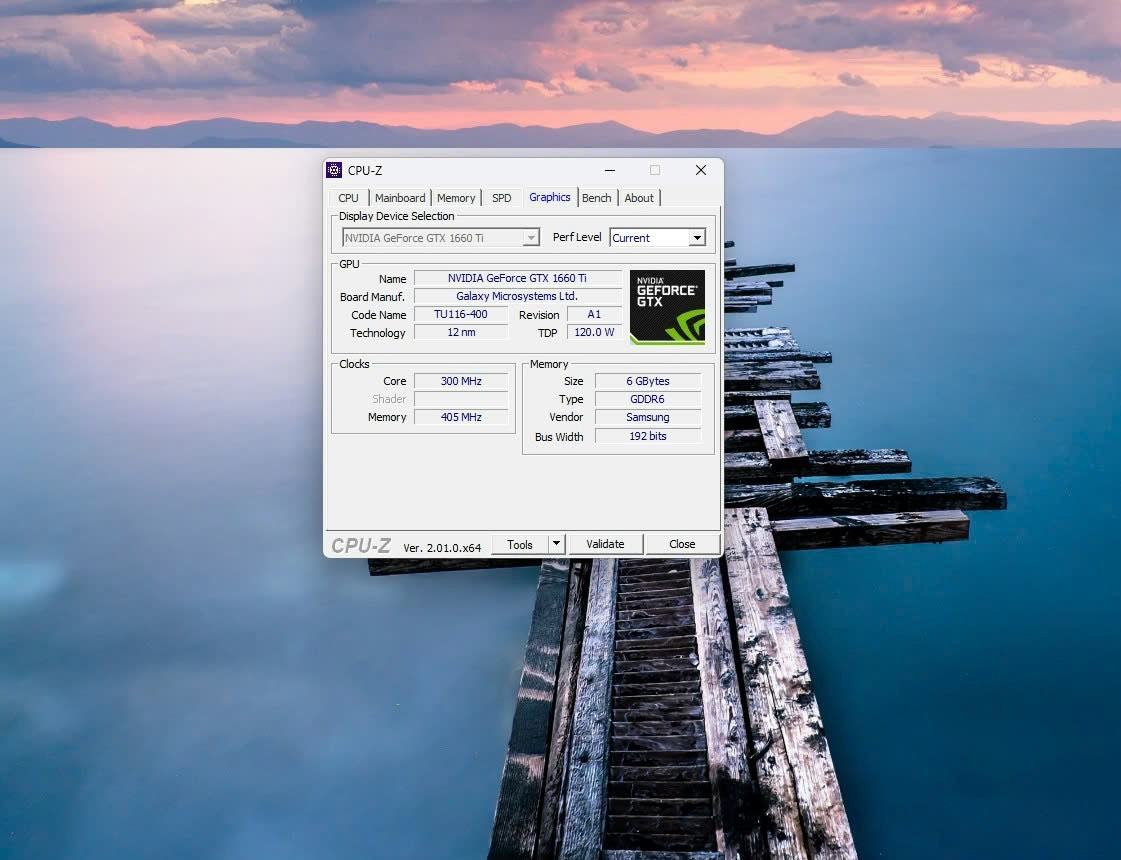Open the Bench tab
Image resolution: width=1121 pixels, height=860 pixels.
(x=596, y=198)
